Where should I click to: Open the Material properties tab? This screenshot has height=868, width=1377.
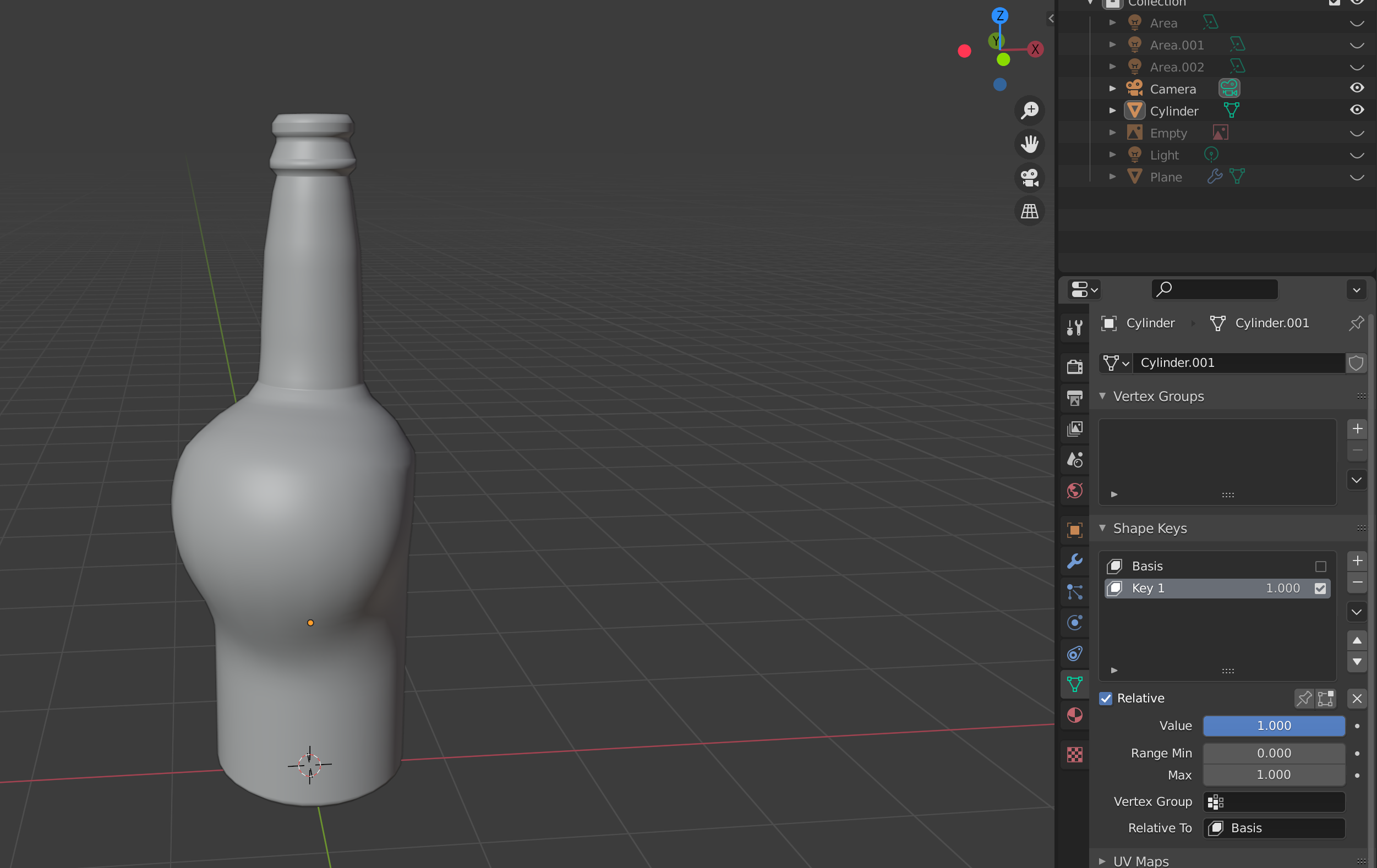(1075, 715)
